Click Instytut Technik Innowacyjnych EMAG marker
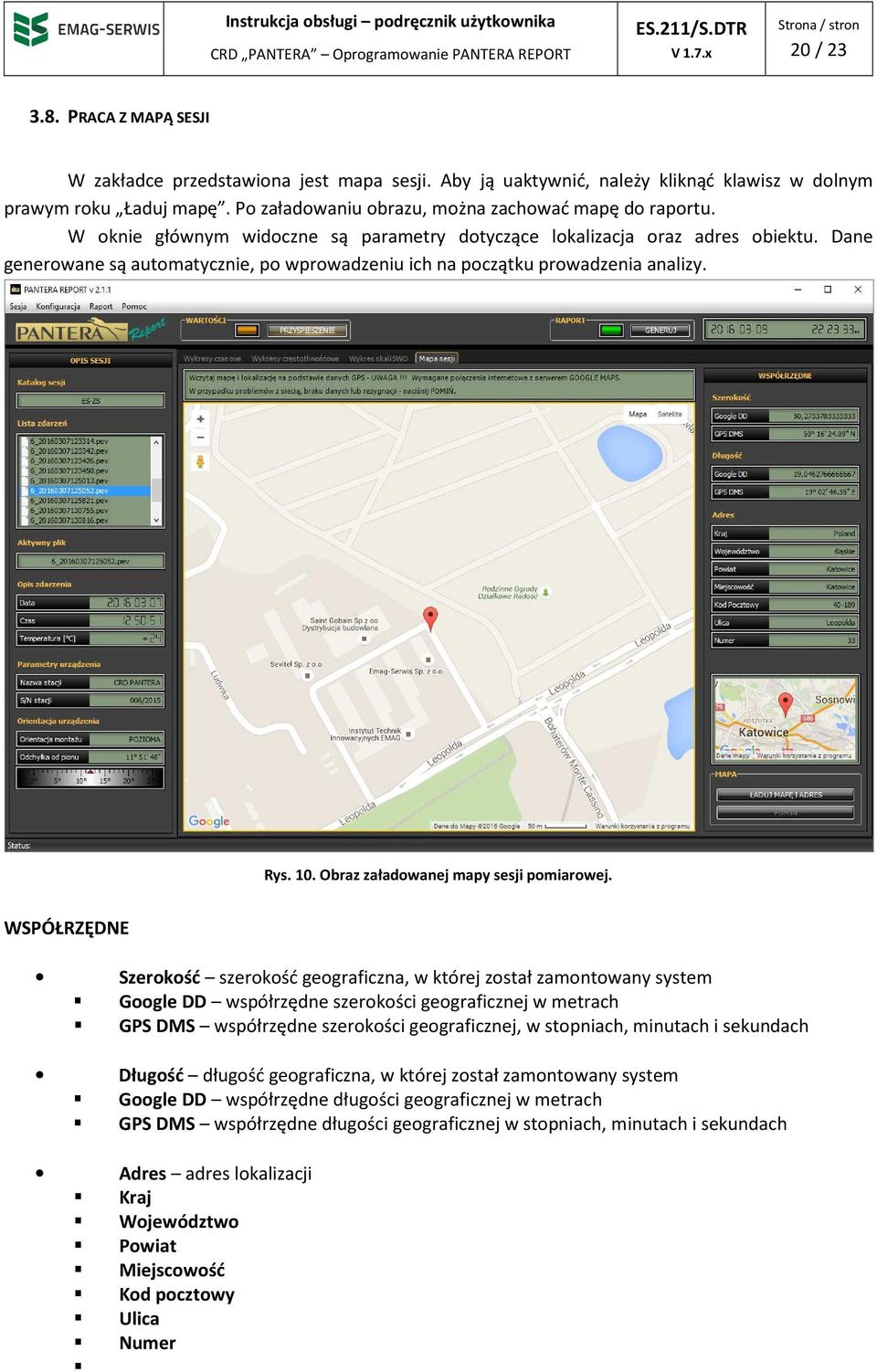The width and height of the screenshot is (877, 1372). click(x=408, y=733)
